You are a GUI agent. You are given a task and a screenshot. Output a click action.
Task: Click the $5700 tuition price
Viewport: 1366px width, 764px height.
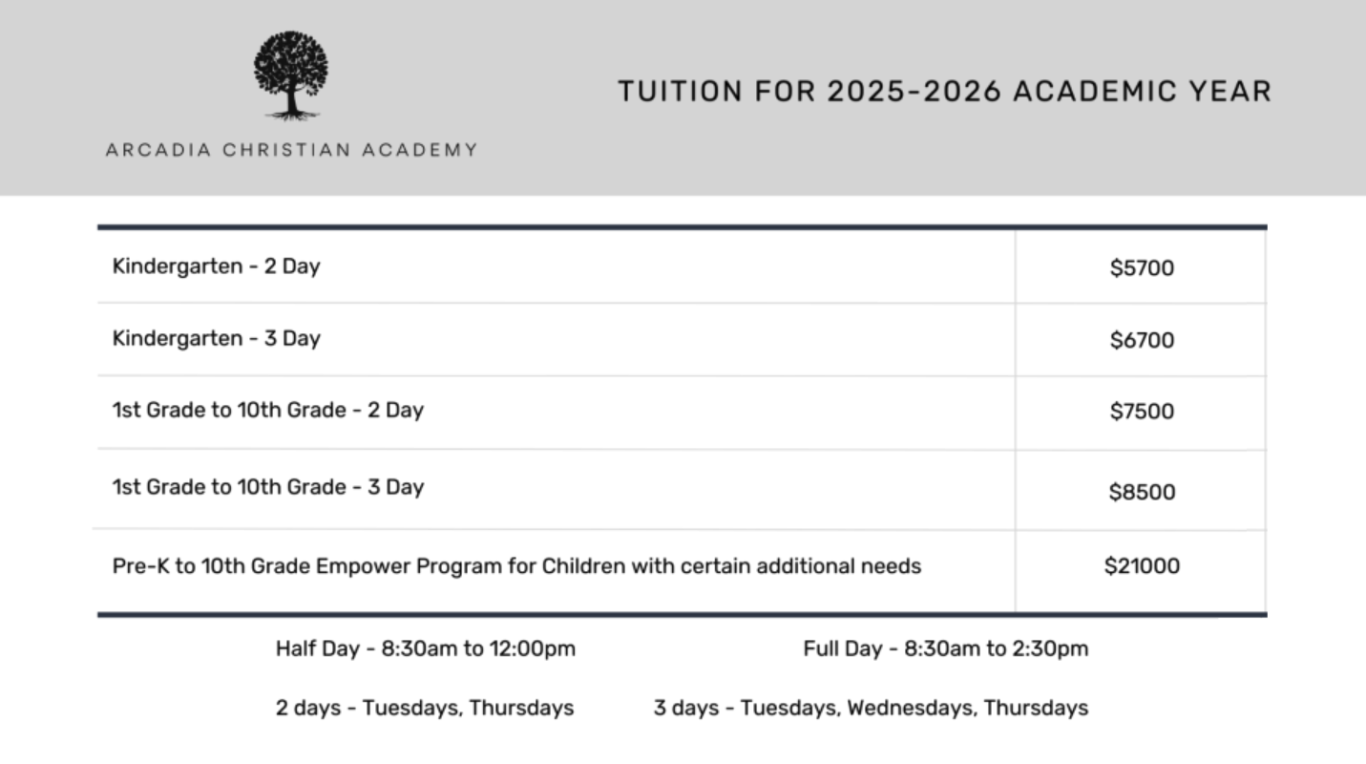(1141, 268)
